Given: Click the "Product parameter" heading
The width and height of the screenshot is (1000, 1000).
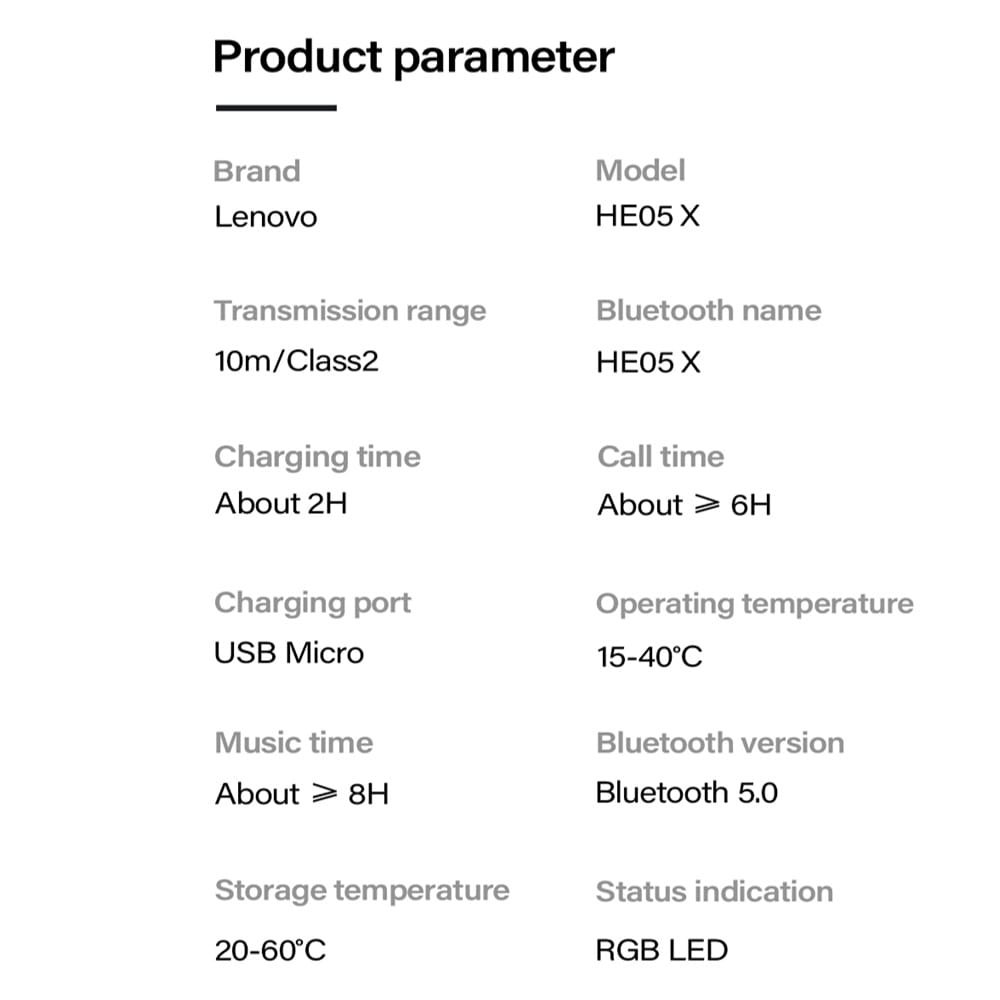Looking at the screenshot, I should (413, 58).
